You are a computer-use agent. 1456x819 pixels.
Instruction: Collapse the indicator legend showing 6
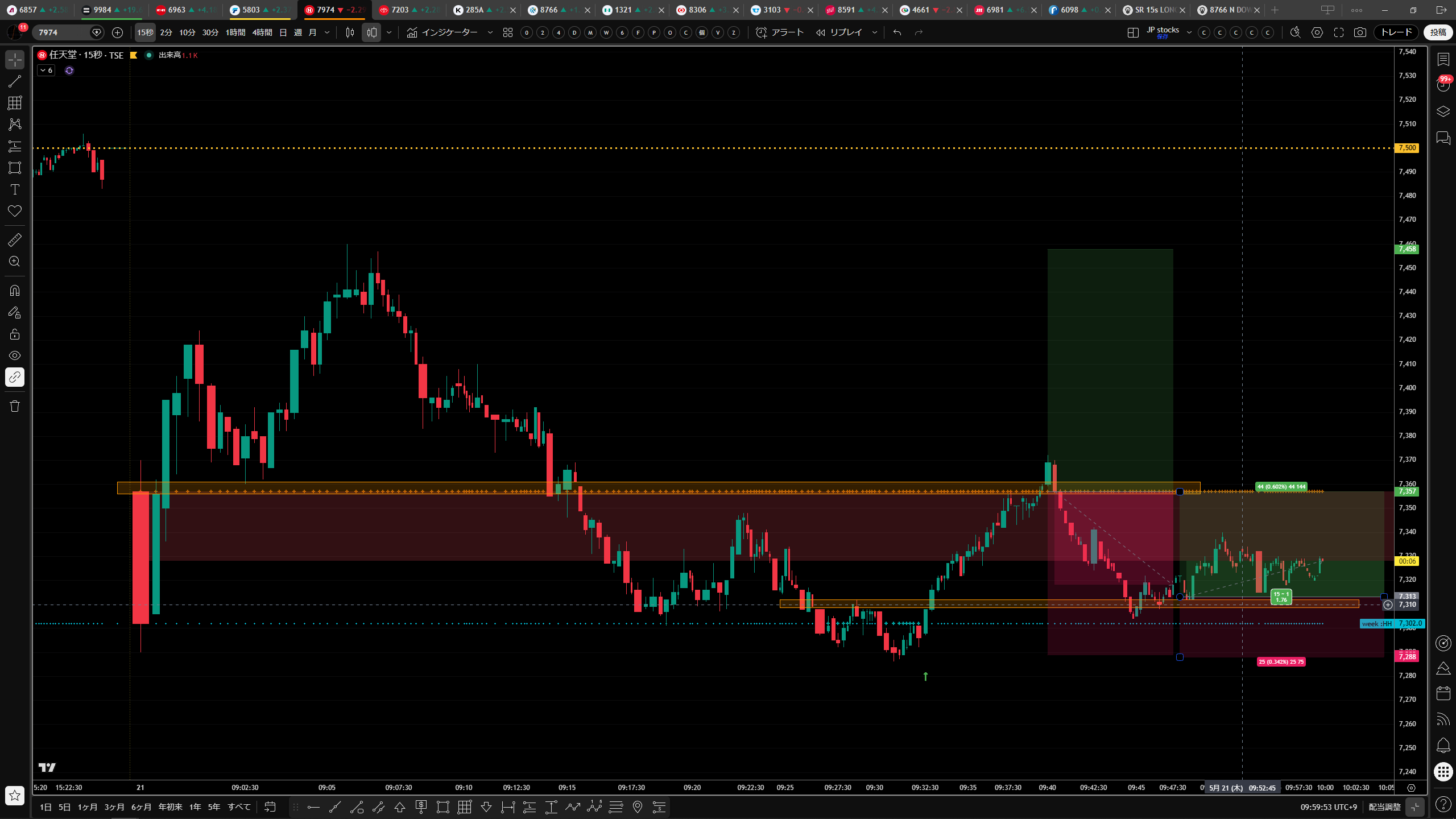pos(46,71)
